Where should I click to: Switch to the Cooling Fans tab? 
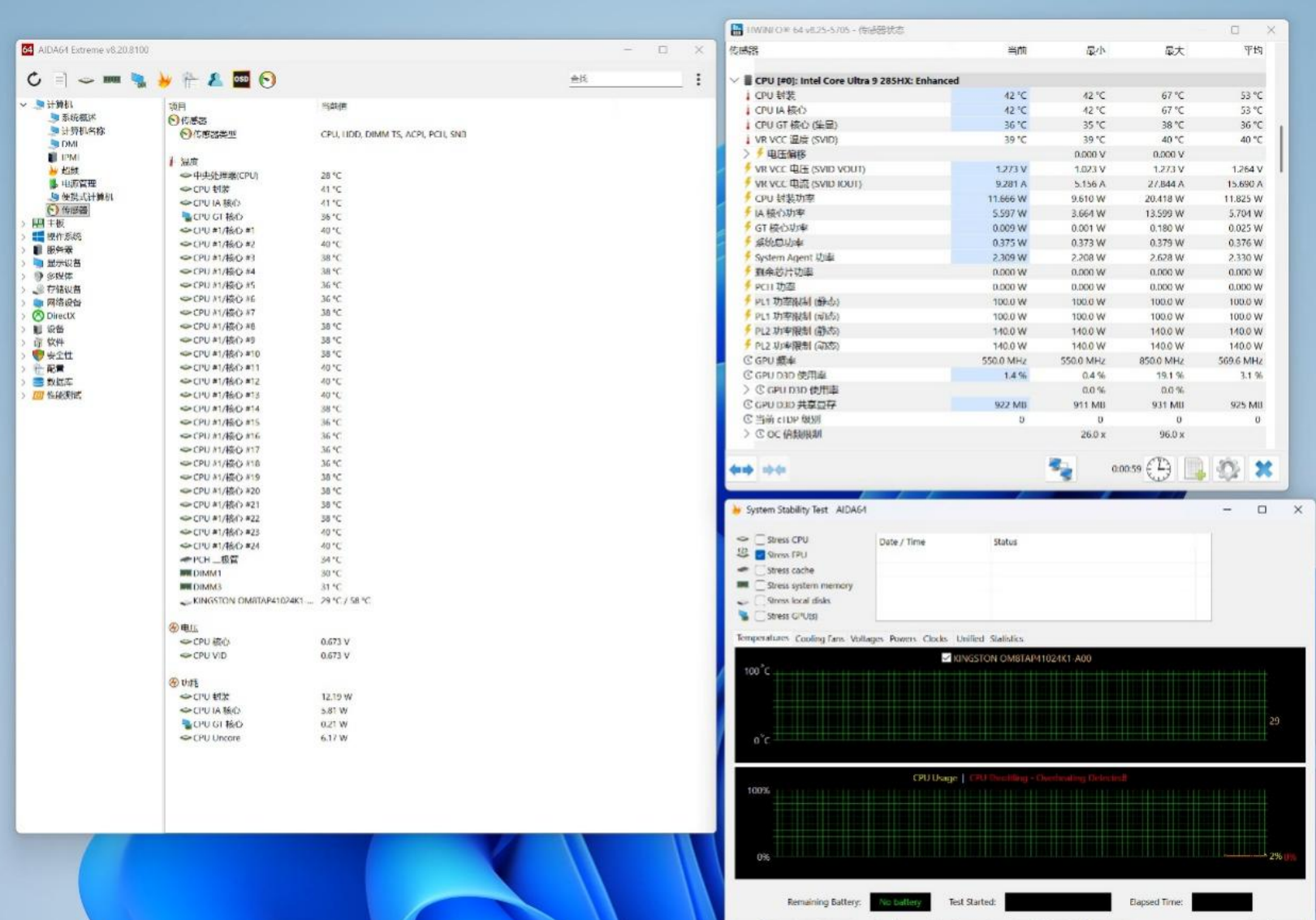coord(819,639)
